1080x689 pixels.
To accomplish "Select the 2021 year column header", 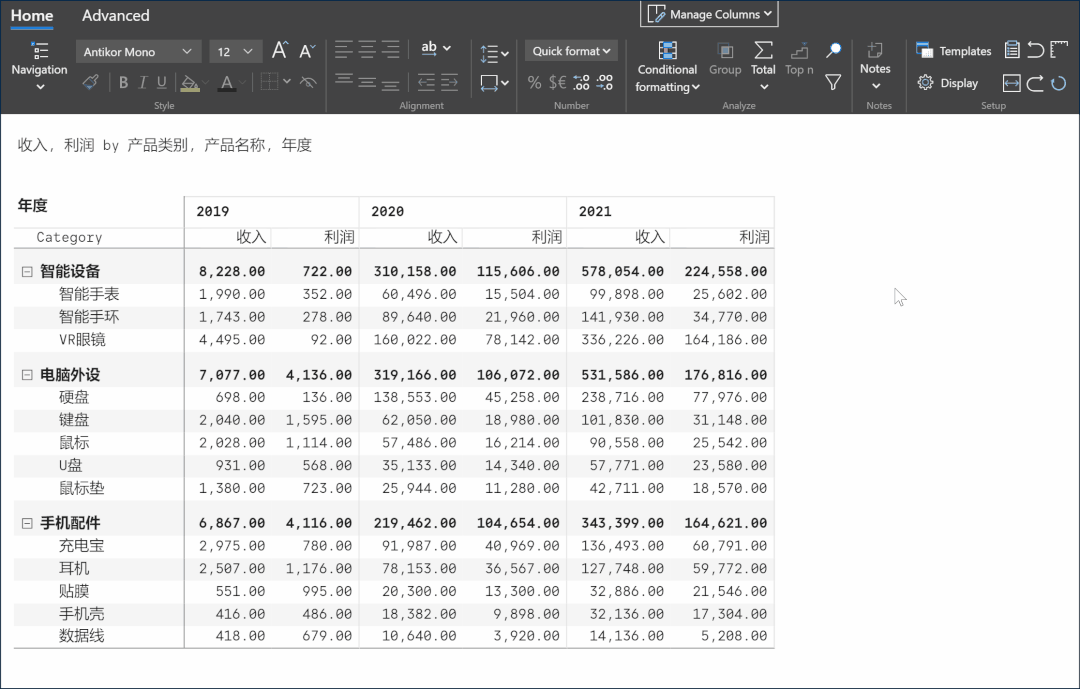I will pos(670,212).
